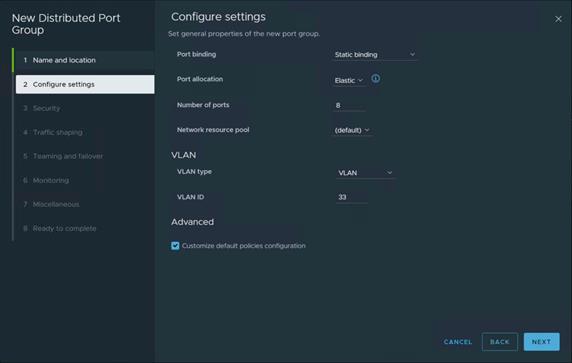This screenshot has height=363, width=572.
Task: Click the Back button
Action: coord(499,342)
